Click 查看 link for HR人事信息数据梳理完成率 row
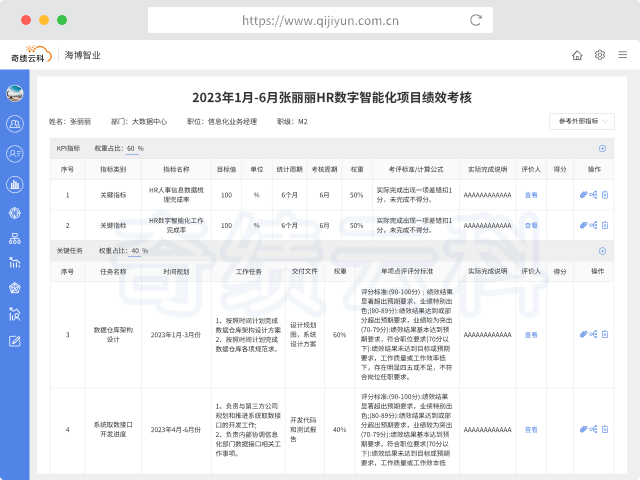This screenshot has width=640, height=480. click(531, 195)
